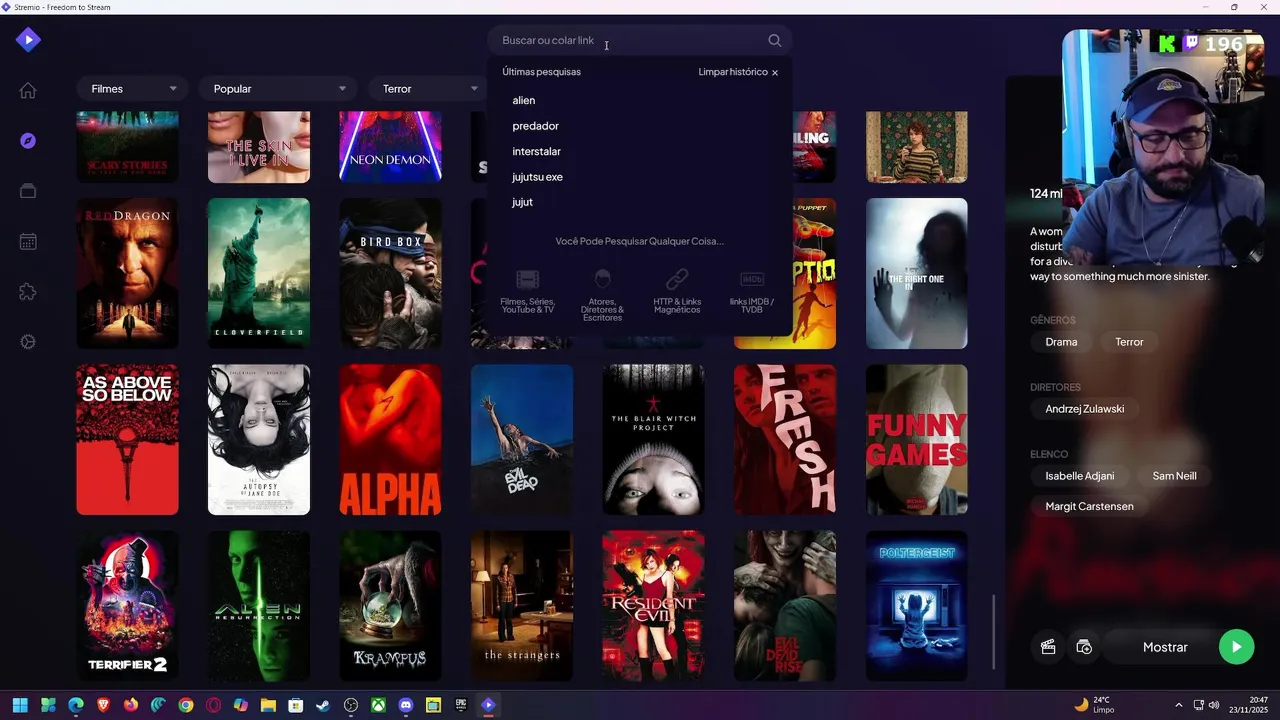Open the As Above So Below poster
1280x720 pixels.
(128, 440)
